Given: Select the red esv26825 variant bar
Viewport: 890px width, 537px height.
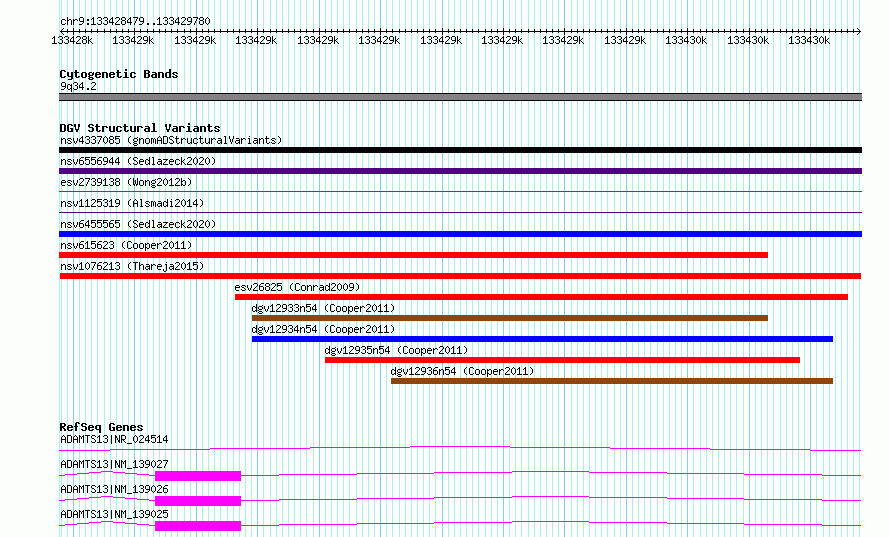Looking at the screenshot, I should [541, 297].
